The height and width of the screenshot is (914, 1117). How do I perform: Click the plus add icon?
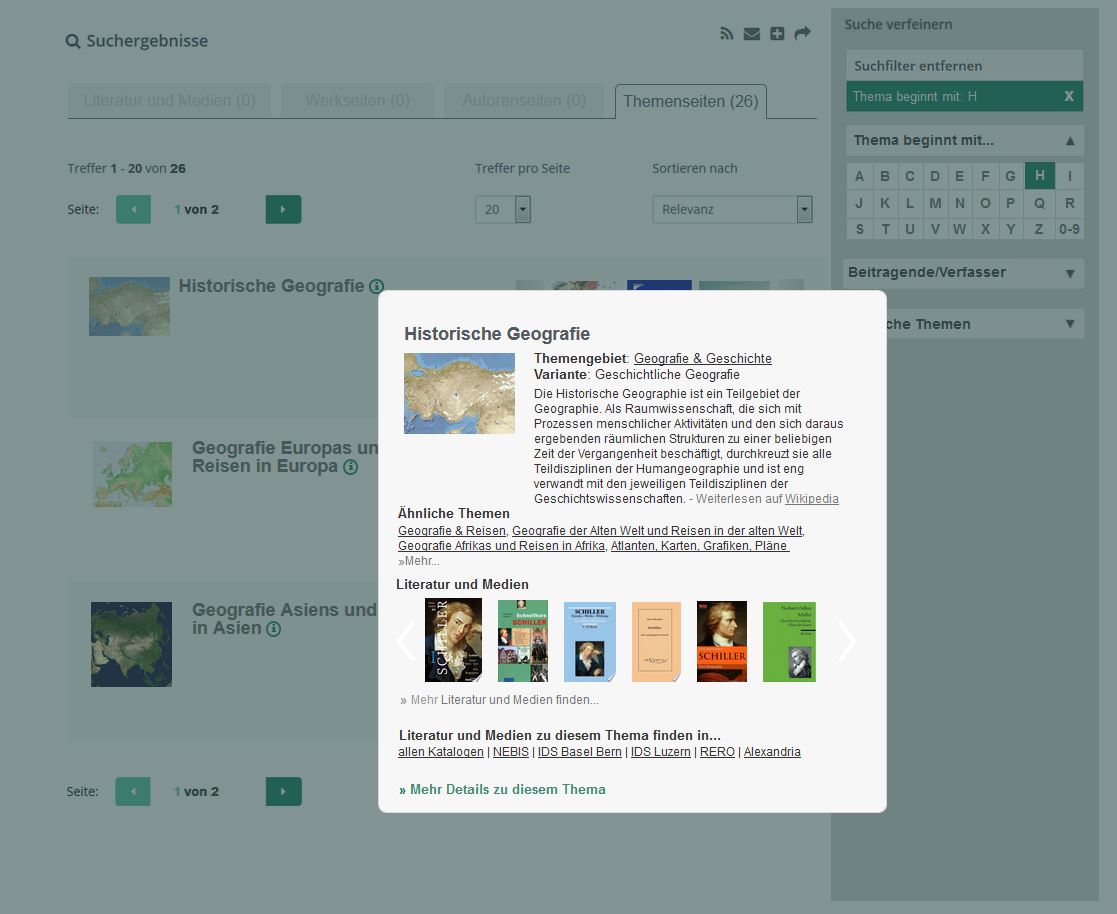[x=777, y=33]
